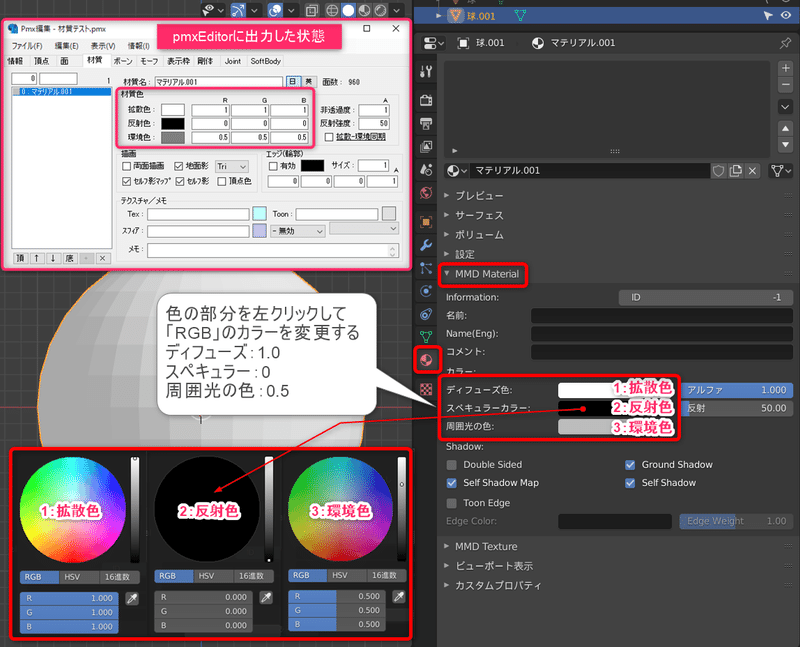
Task: Pick diffuse color with eyedropper icon
Action: 132,599
